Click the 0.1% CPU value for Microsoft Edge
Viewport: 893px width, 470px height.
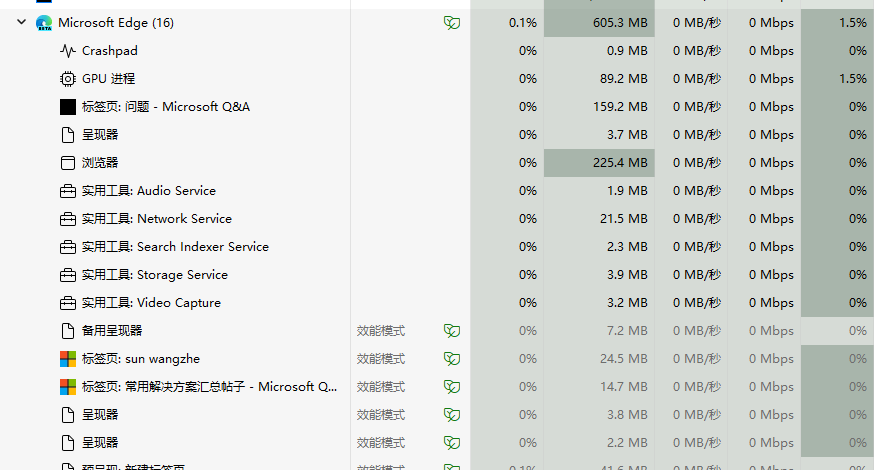523,23
